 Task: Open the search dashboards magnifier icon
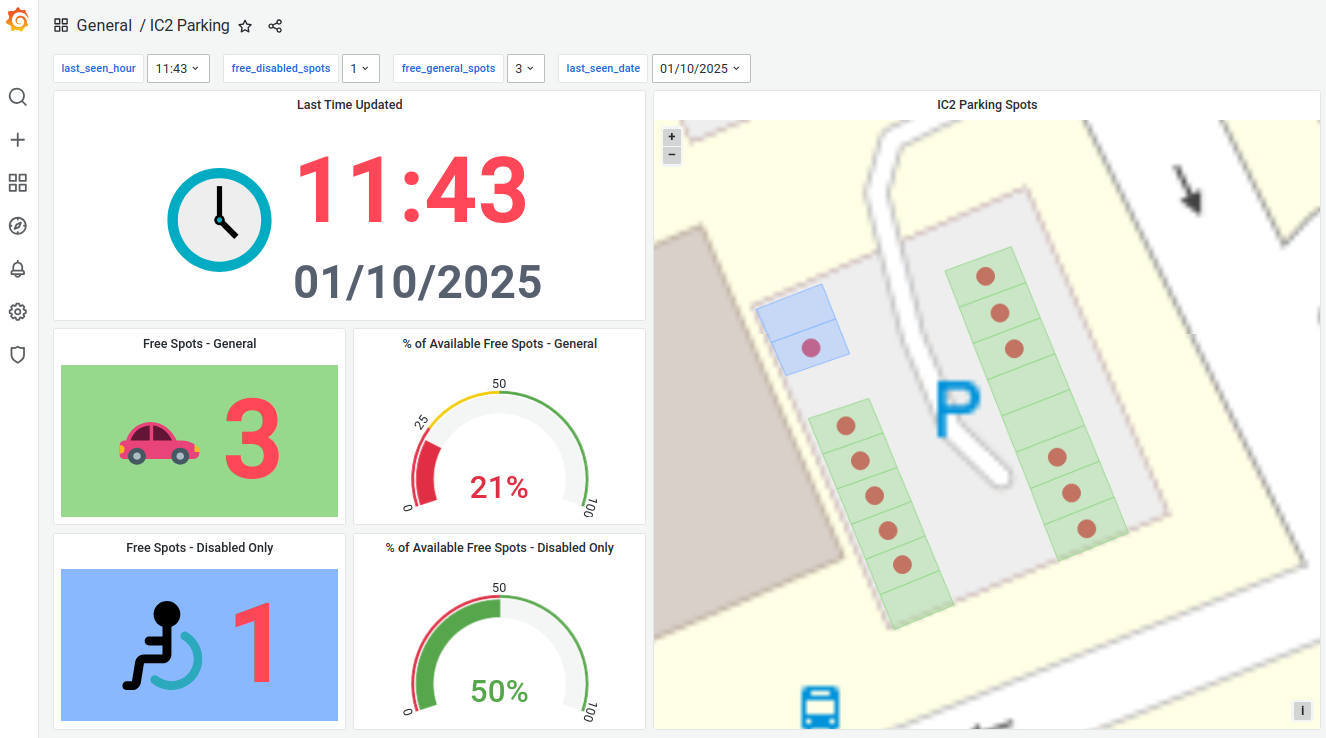pos(17,97)
